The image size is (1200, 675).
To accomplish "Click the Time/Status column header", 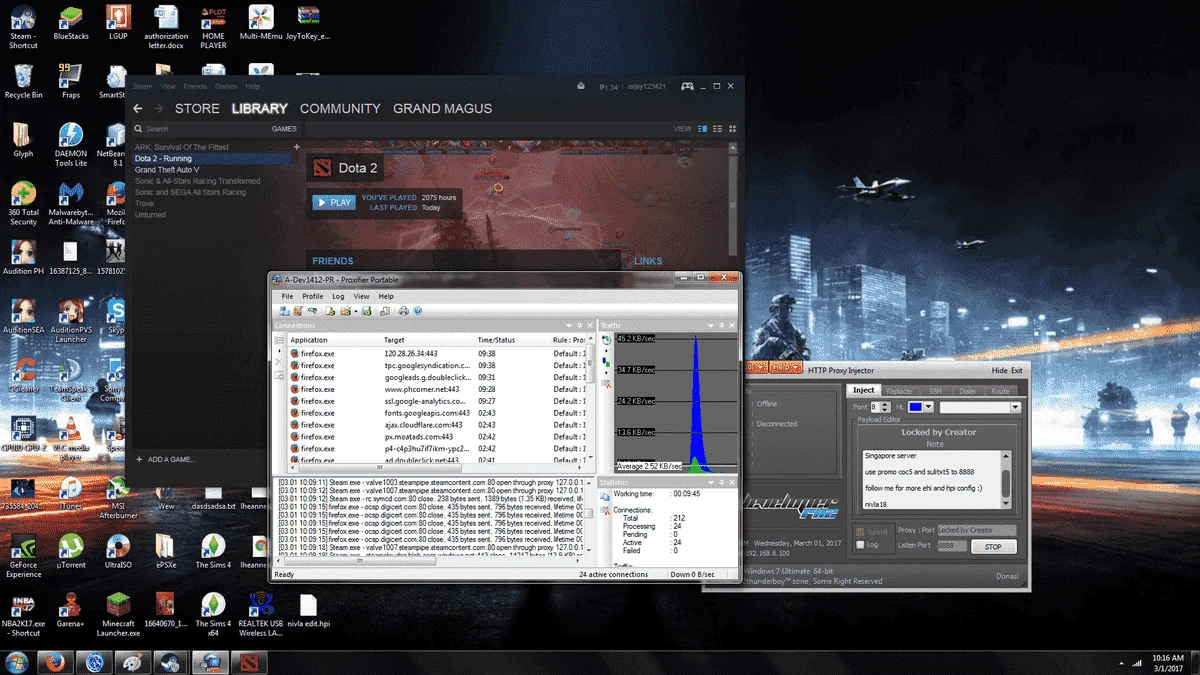I will (x=512, y=340).
